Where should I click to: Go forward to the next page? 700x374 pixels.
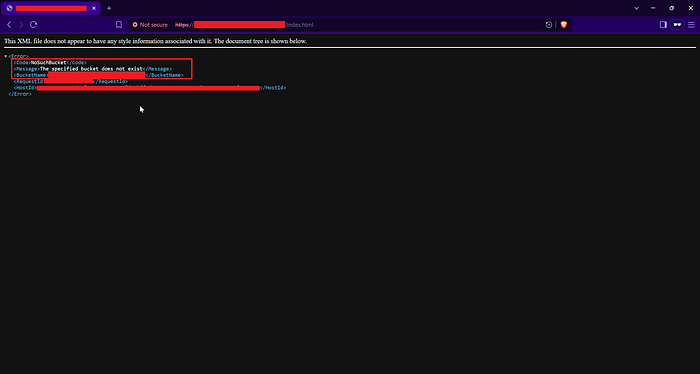(x=21, y=25)
